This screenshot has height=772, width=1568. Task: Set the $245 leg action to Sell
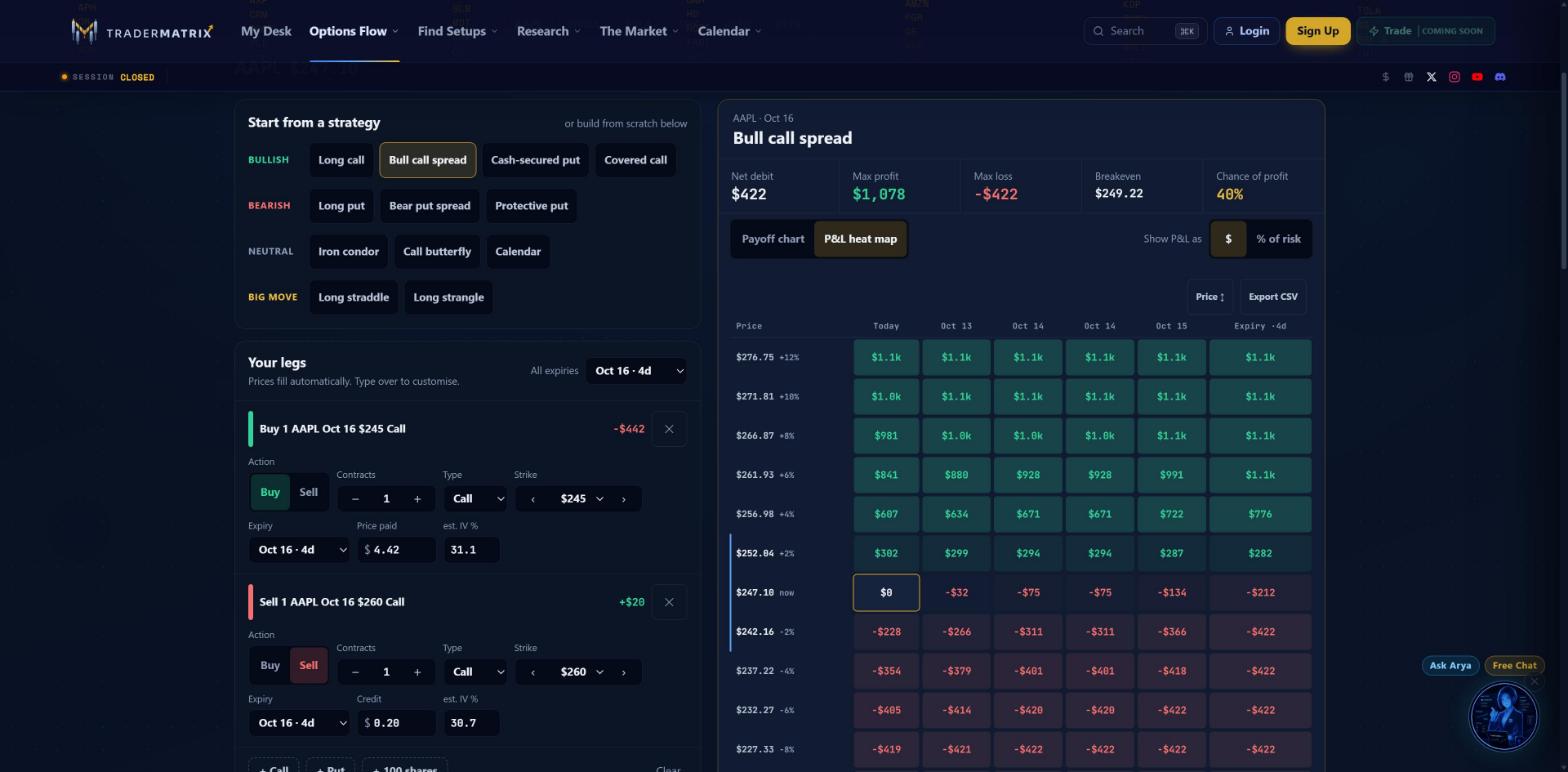coord(308,492)
